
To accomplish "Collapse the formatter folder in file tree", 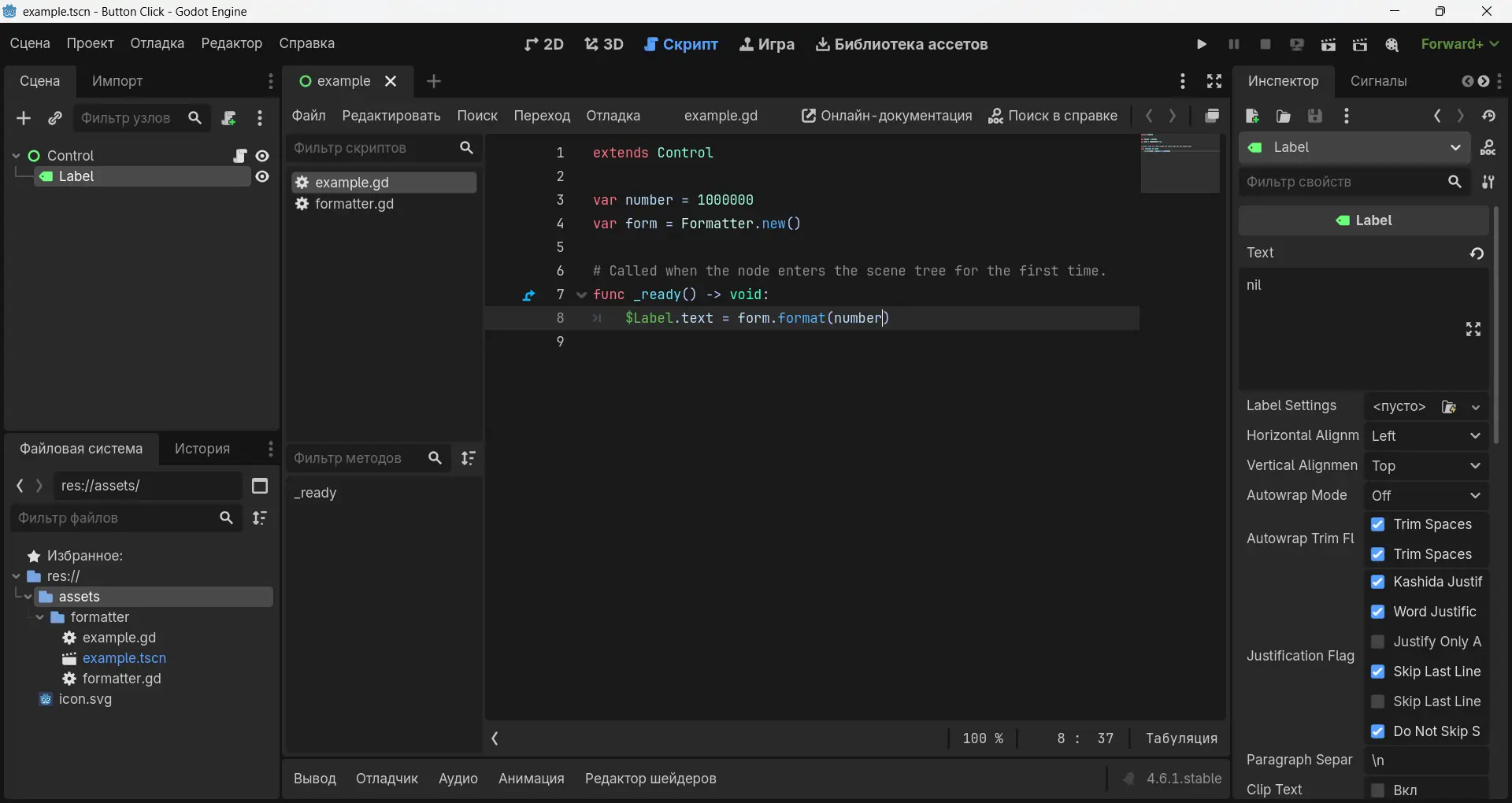I will pyautogui.click(x=40, y=617).
